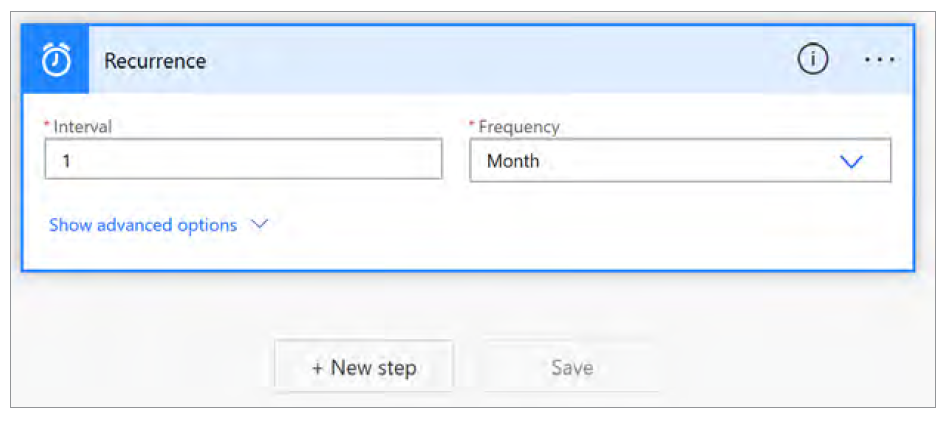Click the Frequency field label

(x=519, y=127)
